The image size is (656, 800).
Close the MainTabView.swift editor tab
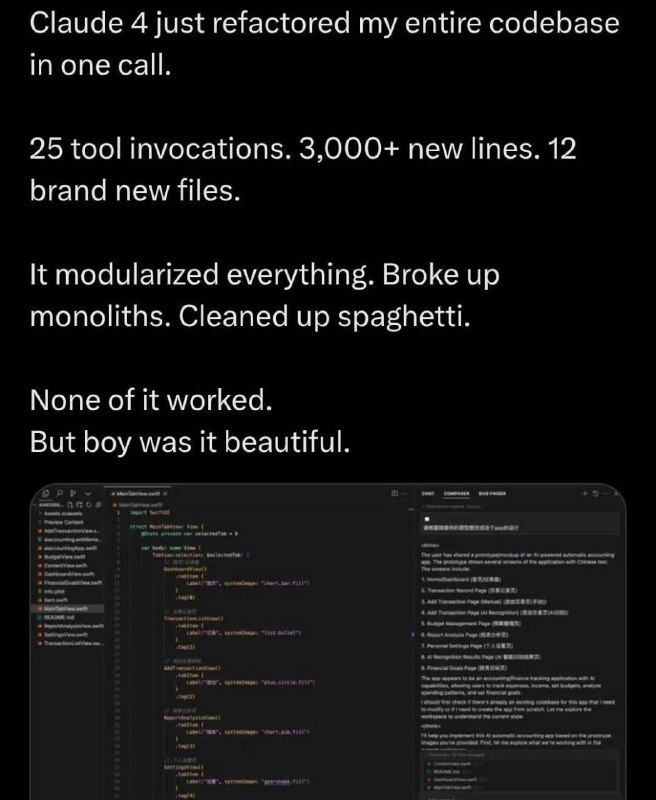click(165, 493)
